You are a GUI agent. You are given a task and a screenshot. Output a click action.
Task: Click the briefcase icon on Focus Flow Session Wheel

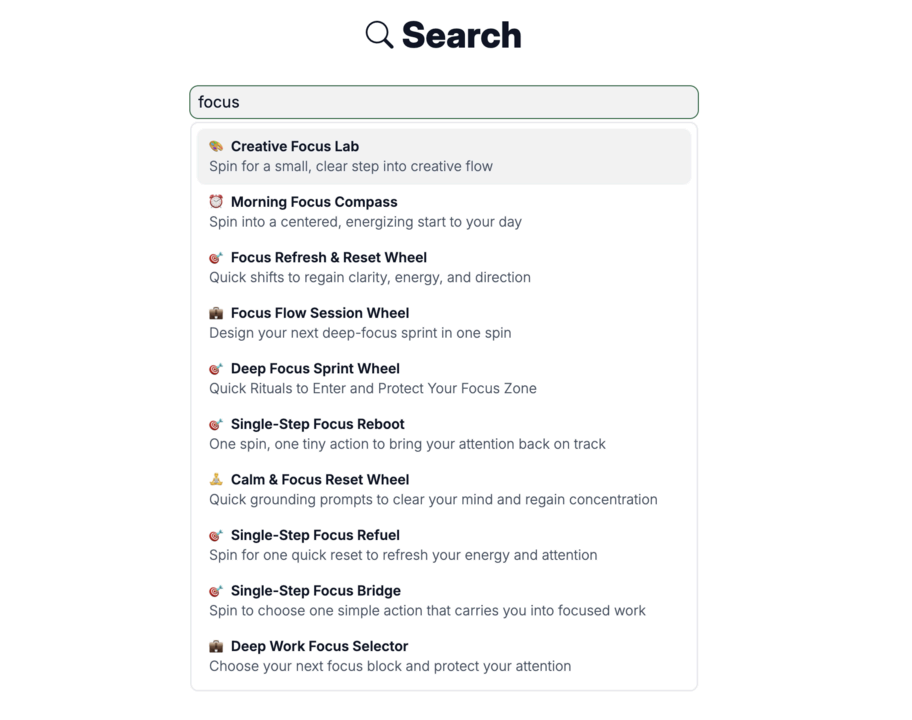pos(216,313)
